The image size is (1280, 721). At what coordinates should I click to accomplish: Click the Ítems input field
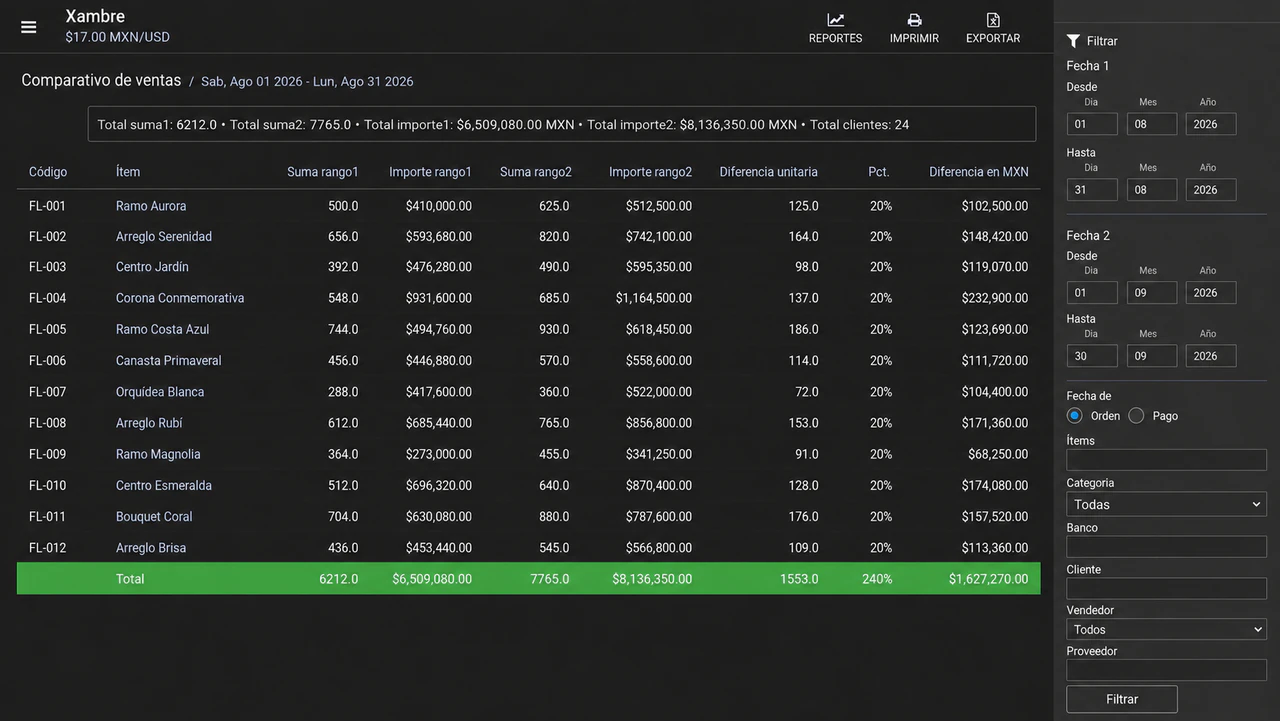click(1166, 460)
